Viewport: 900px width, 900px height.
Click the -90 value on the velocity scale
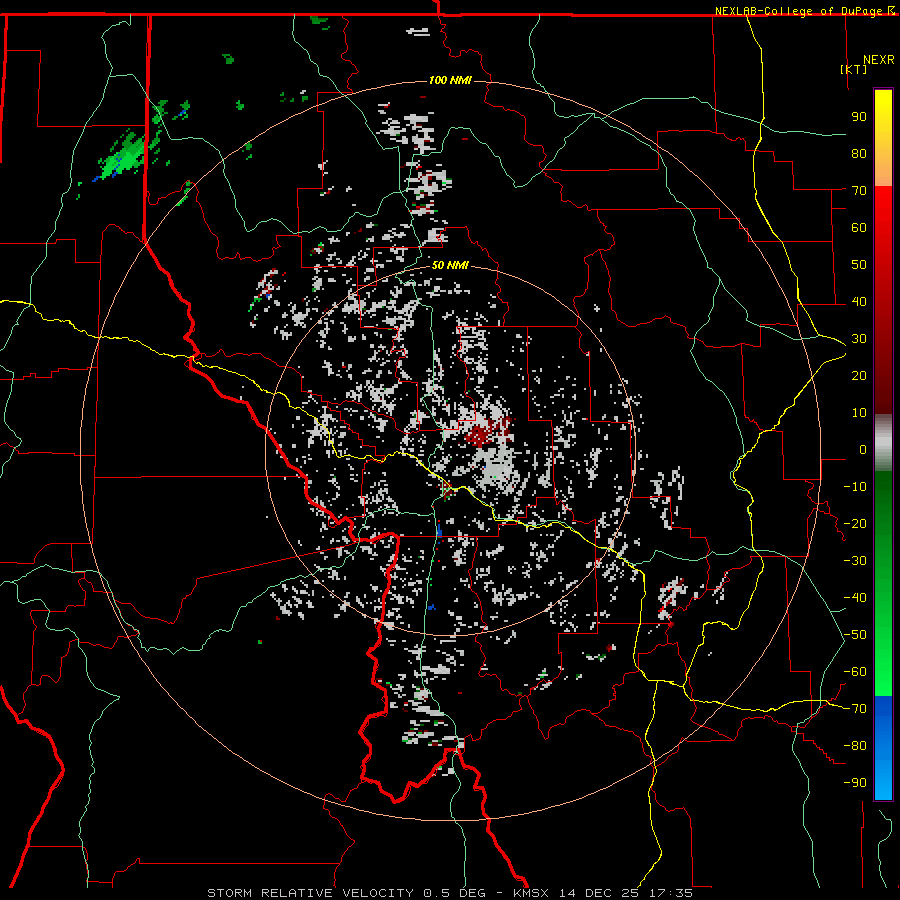[855, 783]
